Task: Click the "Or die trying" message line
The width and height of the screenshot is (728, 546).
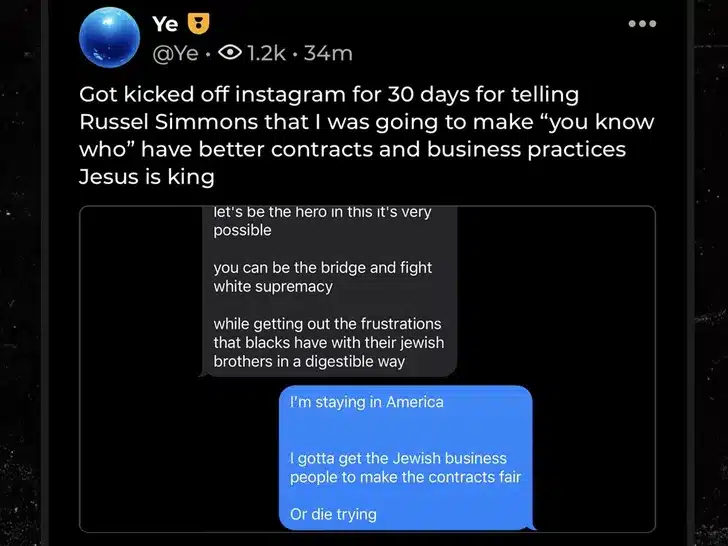Action: pos(333,514)
